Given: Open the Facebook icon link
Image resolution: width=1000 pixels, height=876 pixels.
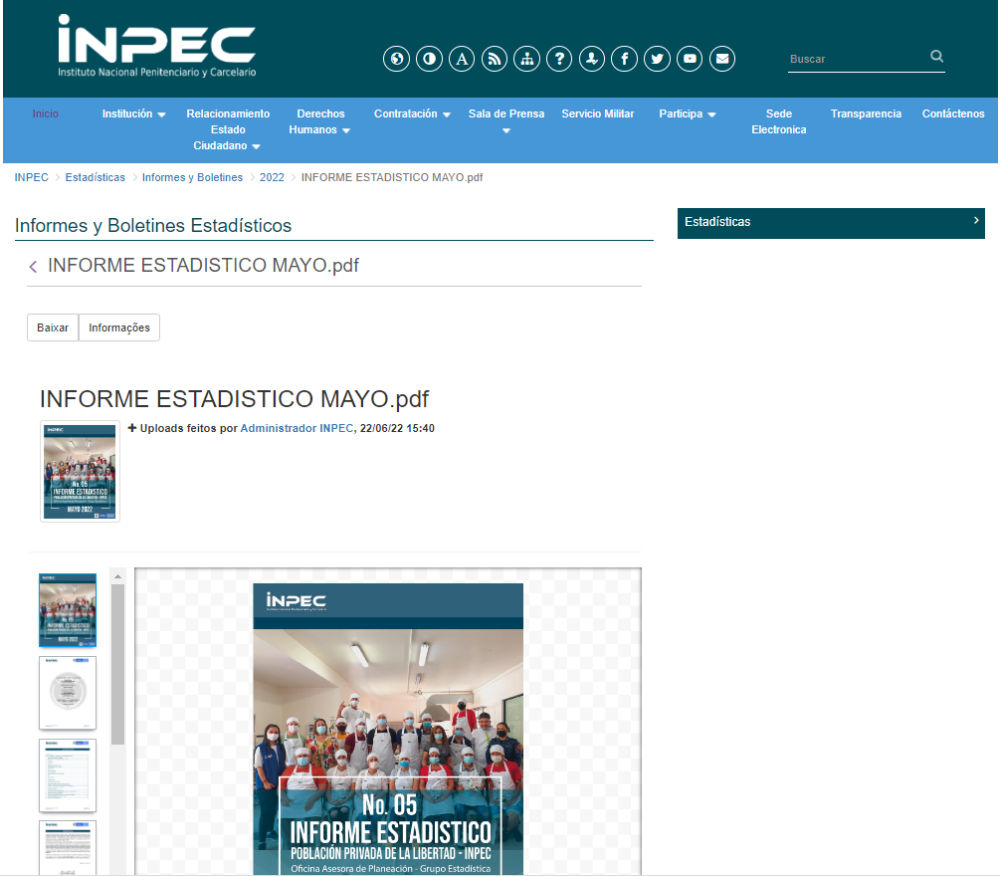Looking at the screenshot, I should point(624,59).
